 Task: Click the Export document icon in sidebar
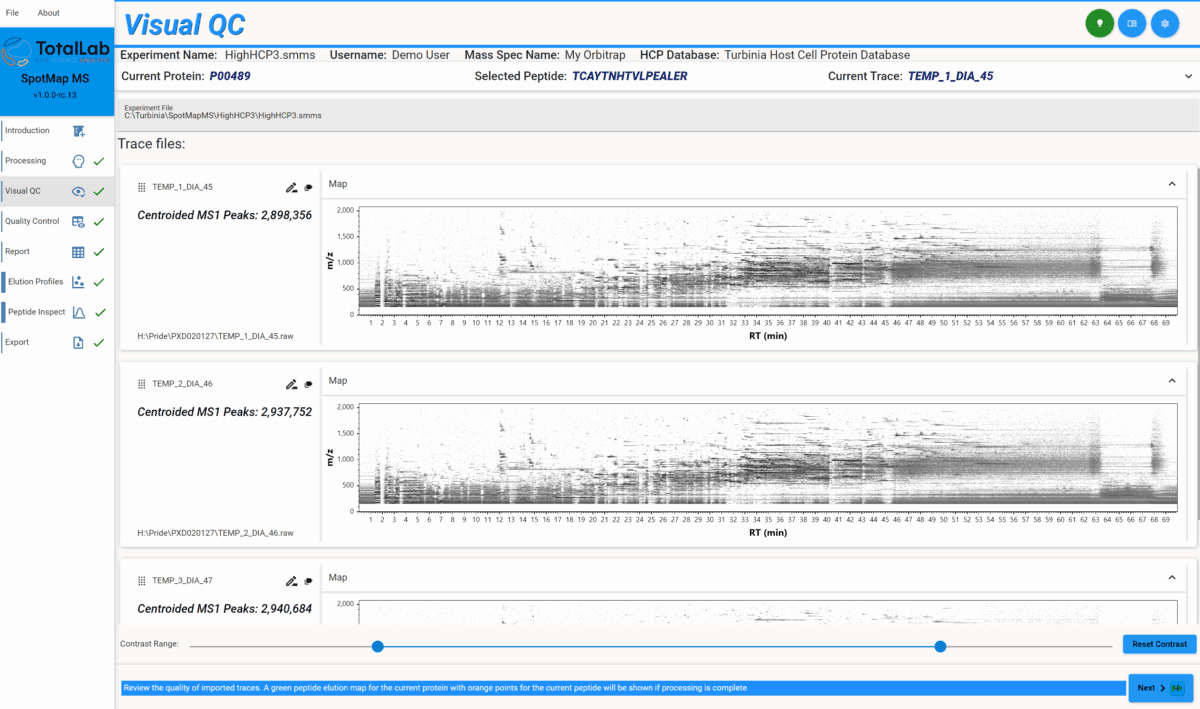tap(77, 342)
